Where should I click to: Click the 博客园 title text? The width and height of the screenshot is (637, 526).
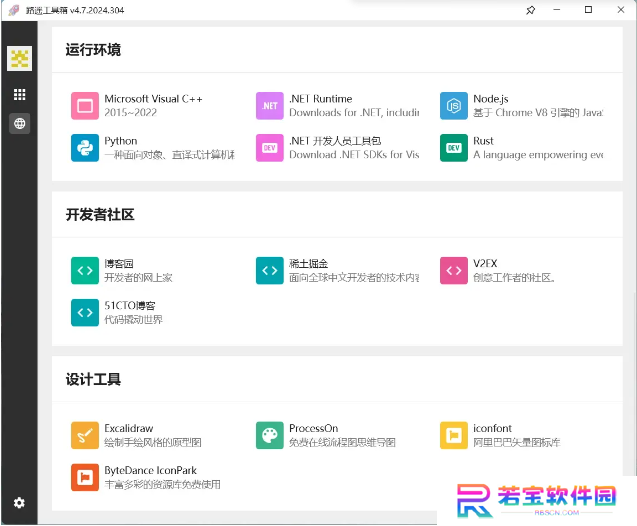pyautogui.click(x=119, y=264)
